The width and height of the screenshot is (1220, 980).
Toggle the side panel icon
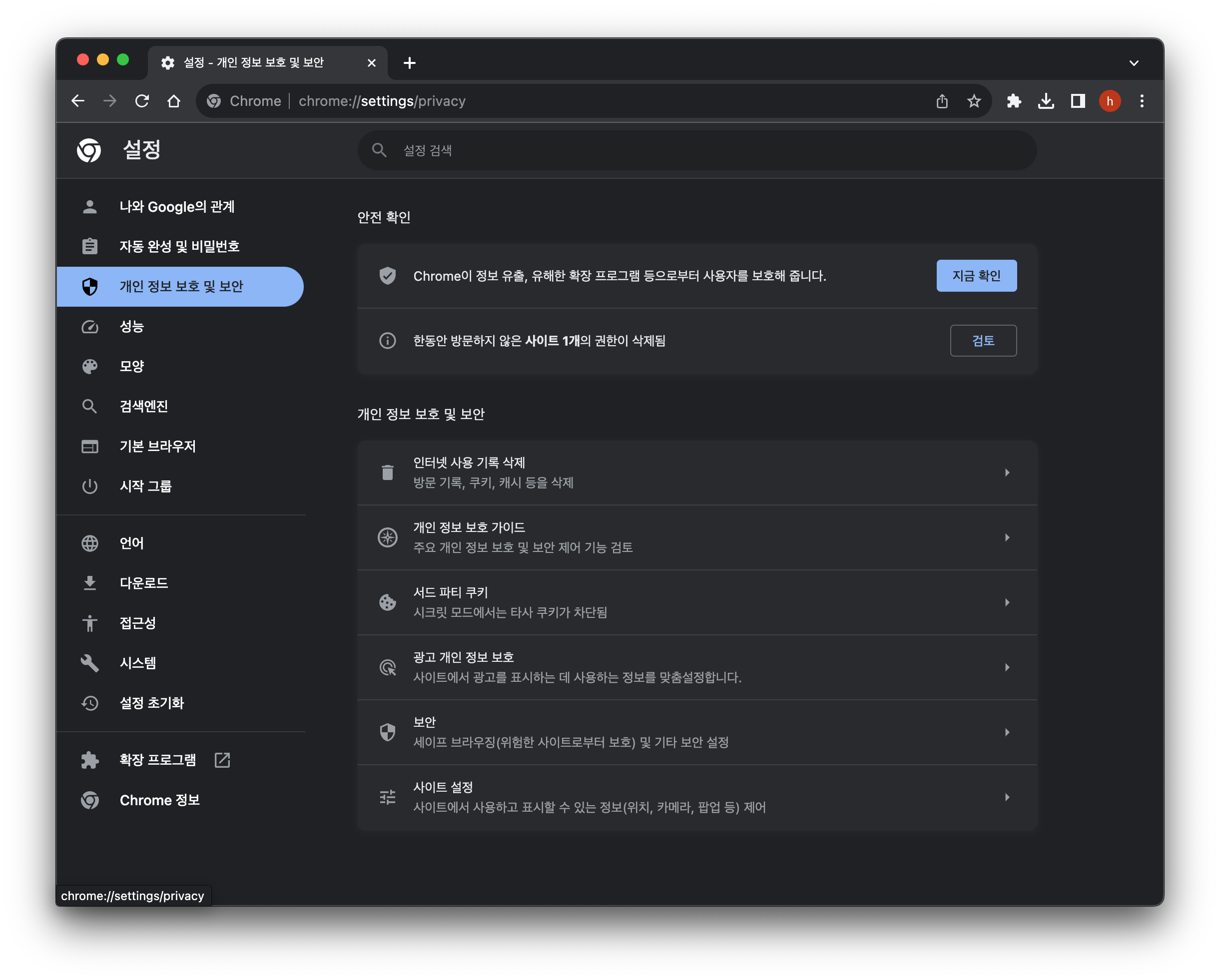(1078, 101)
